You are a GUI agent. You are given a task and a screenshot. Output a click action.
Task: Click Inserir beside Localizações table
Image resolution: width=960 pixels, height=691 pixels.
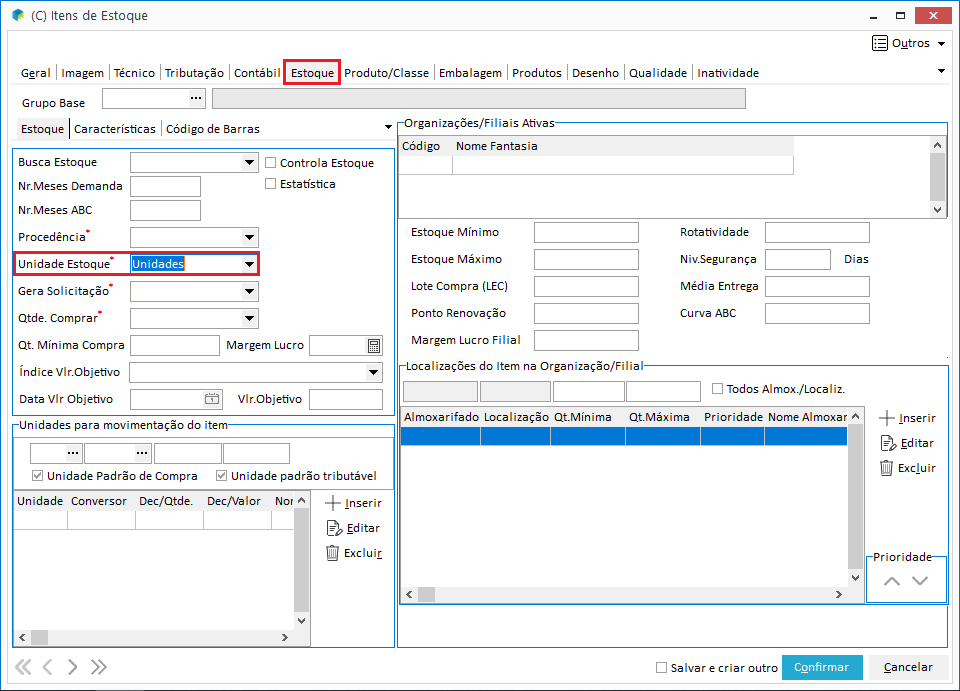pyautogui.click(x=907, y=419)
